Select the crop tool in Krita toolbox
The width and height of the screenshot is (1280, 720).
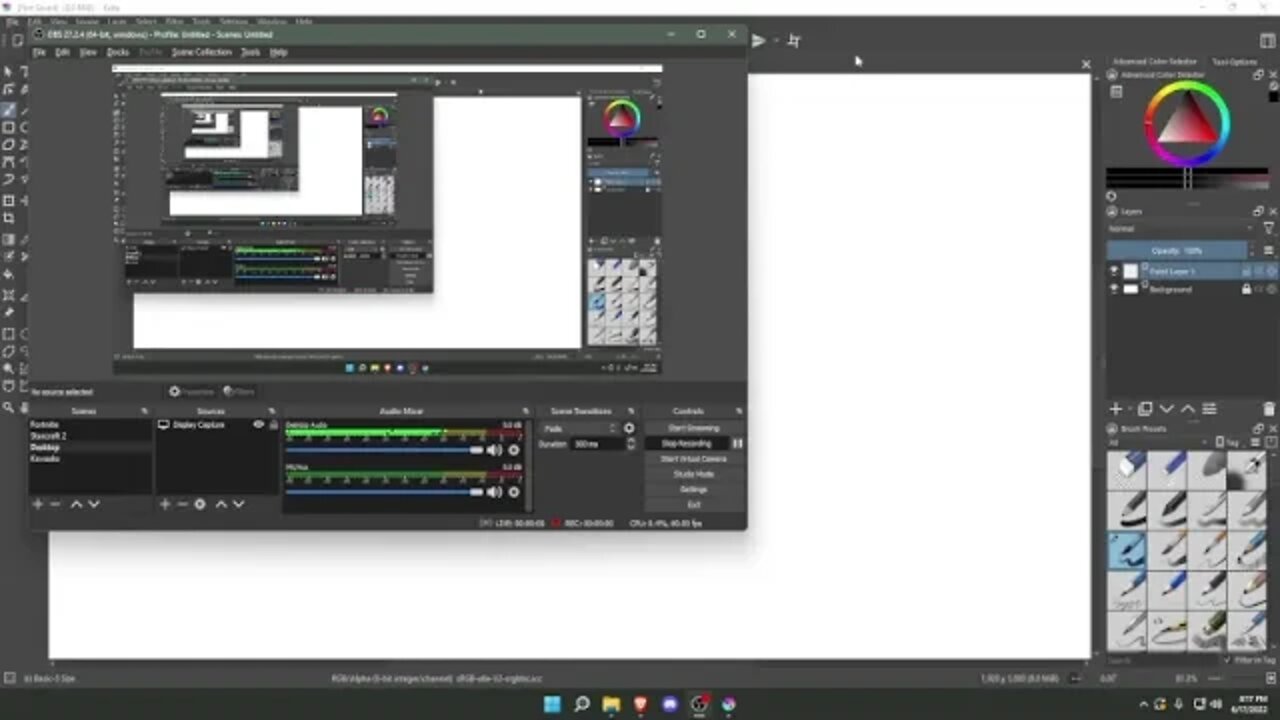8,219
